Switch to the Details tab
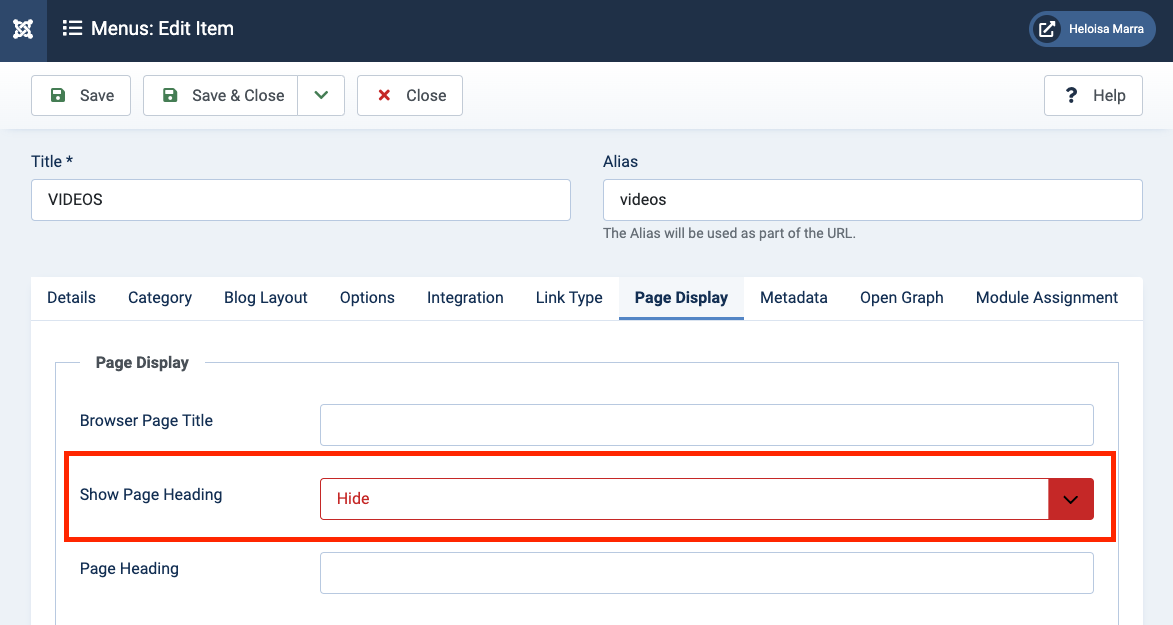 72,298
